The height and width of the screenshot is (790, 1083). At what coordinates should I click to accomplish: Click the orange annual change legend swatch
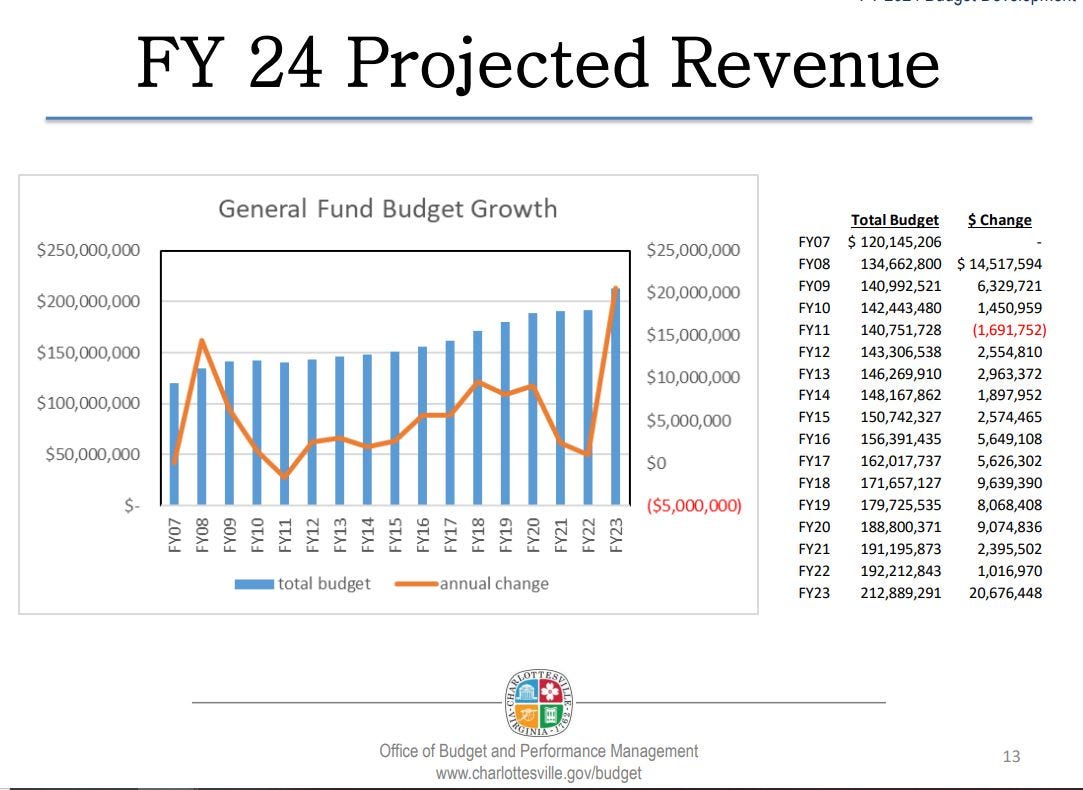point(416,584)
